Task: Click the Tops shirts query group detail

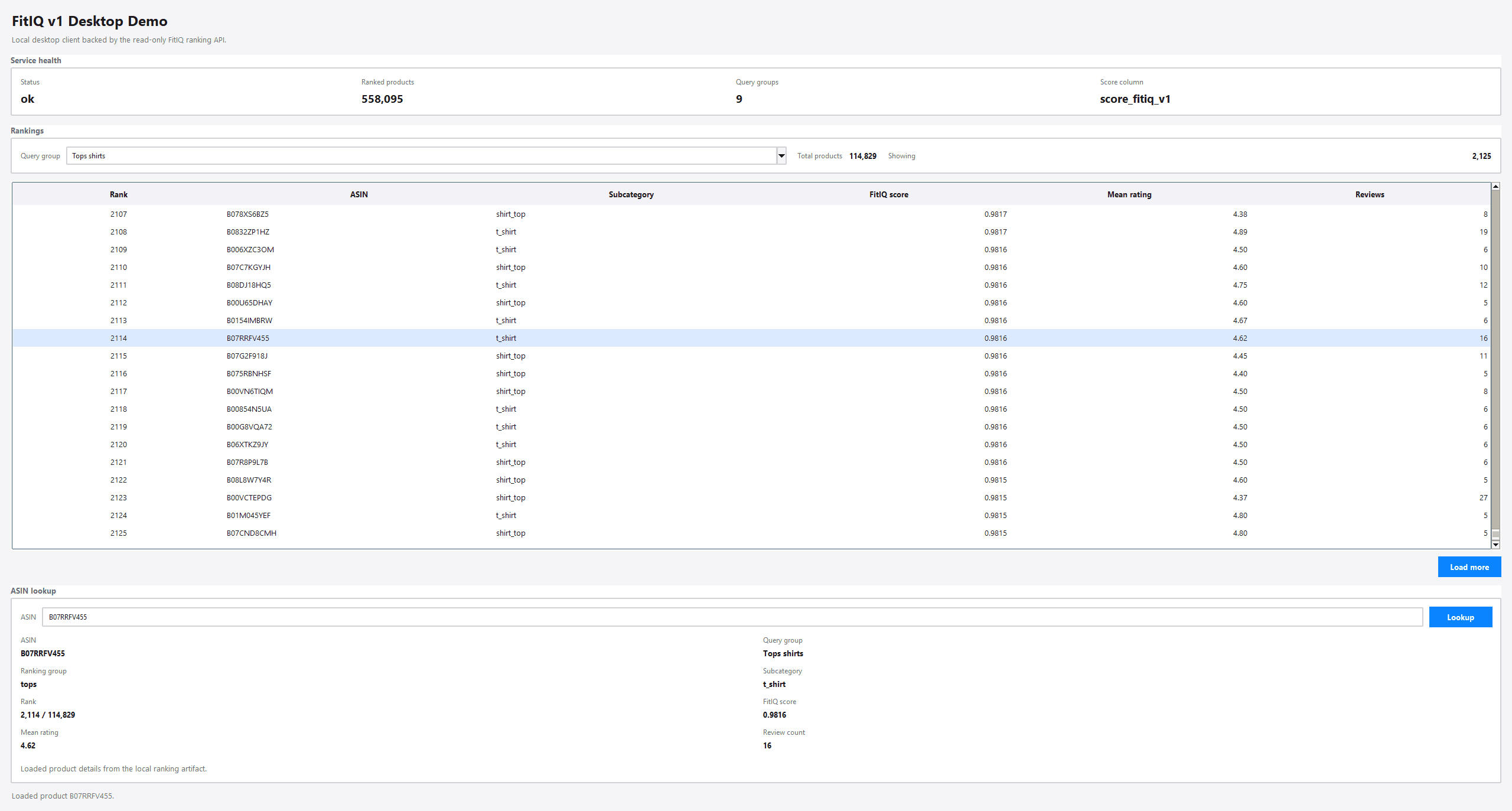Action: pos(783,653)
